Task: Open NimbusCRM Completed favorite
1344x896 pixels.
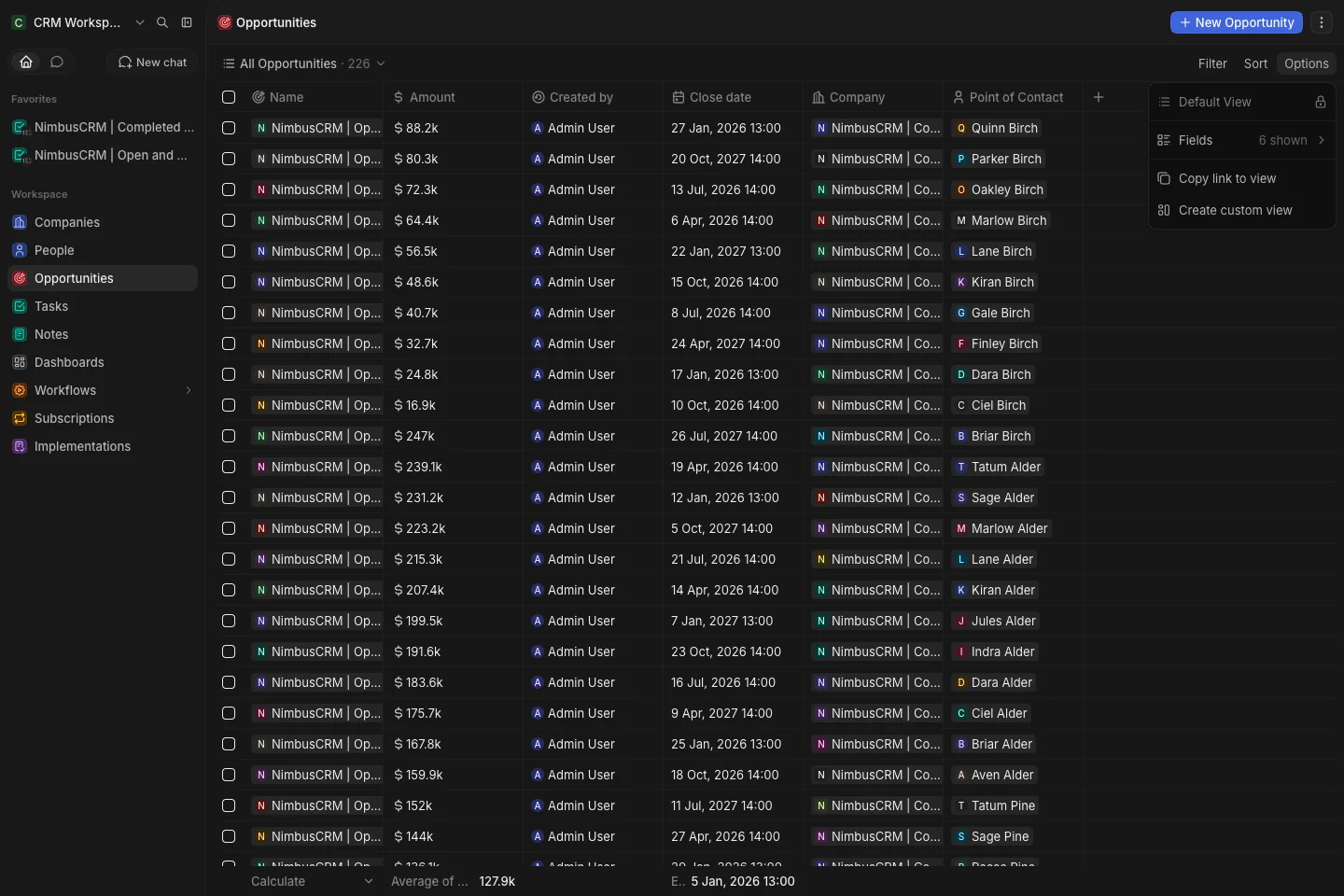Action: pos(103,127)
